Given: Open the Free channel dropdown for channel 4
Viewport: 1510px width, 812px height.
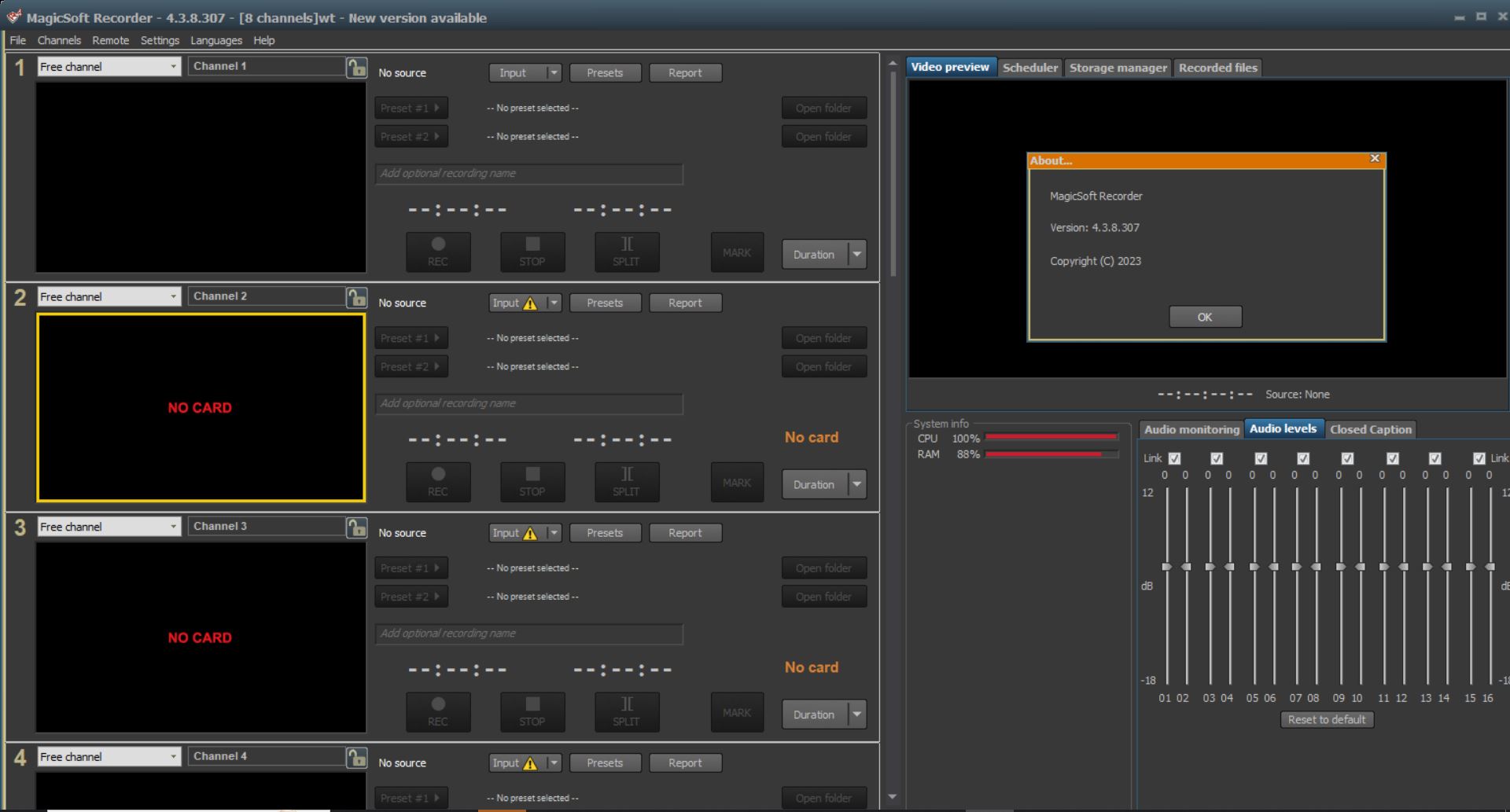Looking at the screenshot, I should pyautogui.click(x=109, y=758).
